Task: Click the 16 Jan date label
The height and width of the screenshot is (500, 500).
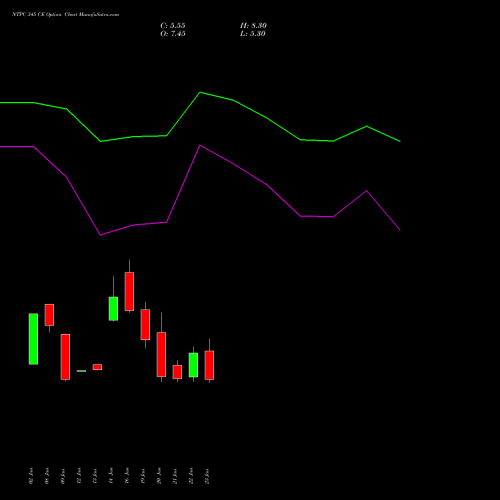Action: click(127, 476)
